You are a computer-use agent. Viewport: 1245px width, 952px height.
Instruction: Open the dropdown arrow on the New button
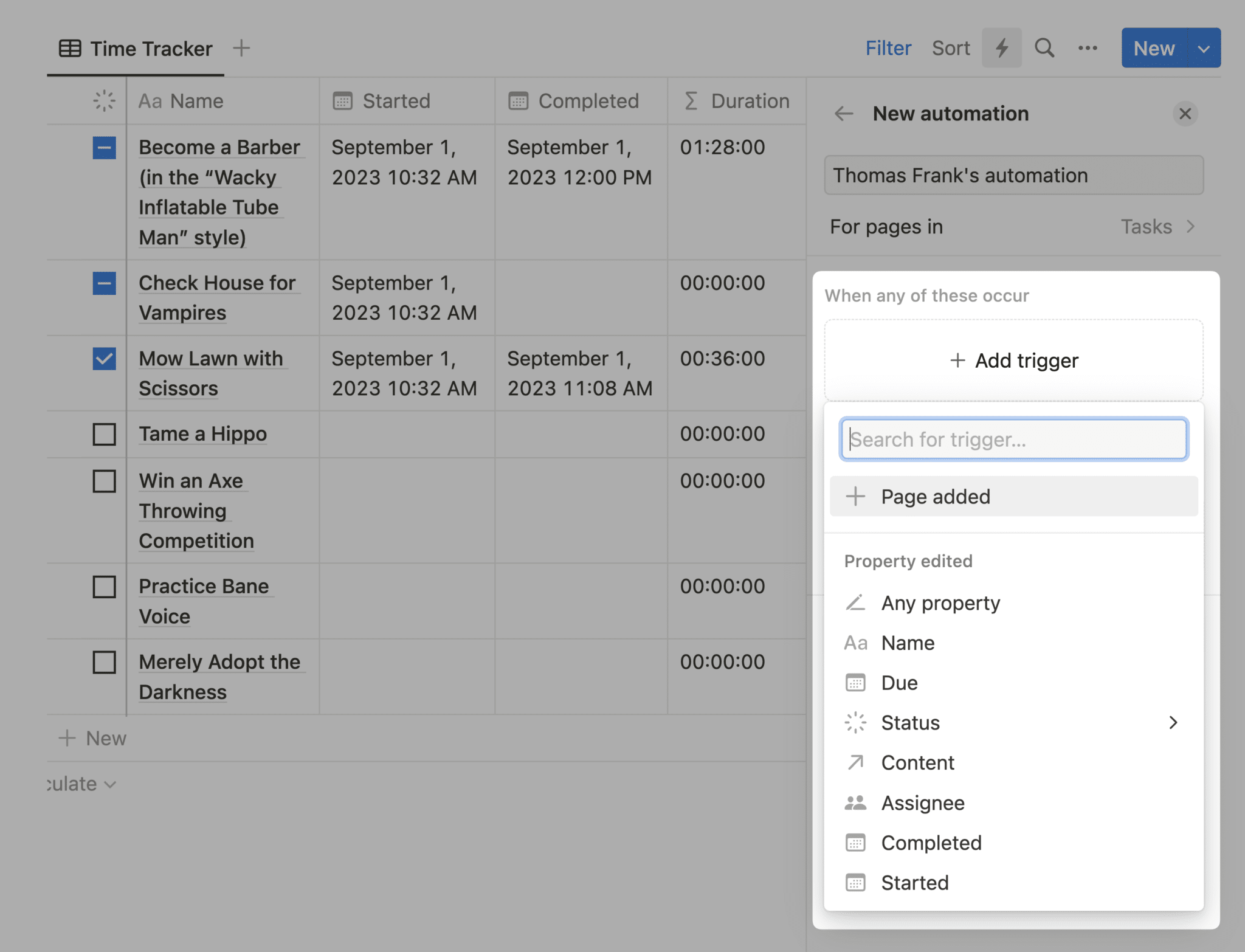click(1204, 48)
